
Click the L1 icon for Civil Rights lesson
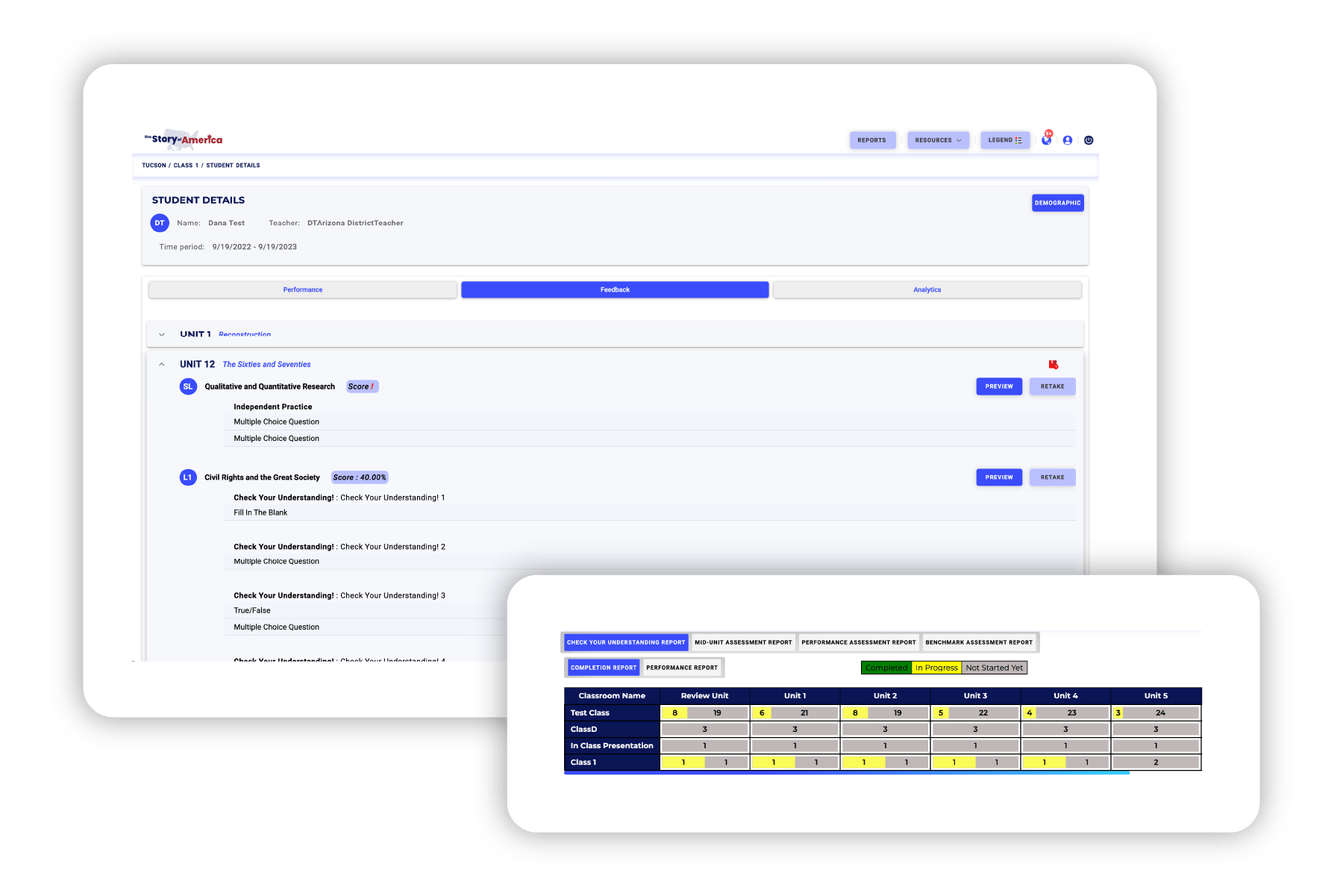click(x=188, y=477)
